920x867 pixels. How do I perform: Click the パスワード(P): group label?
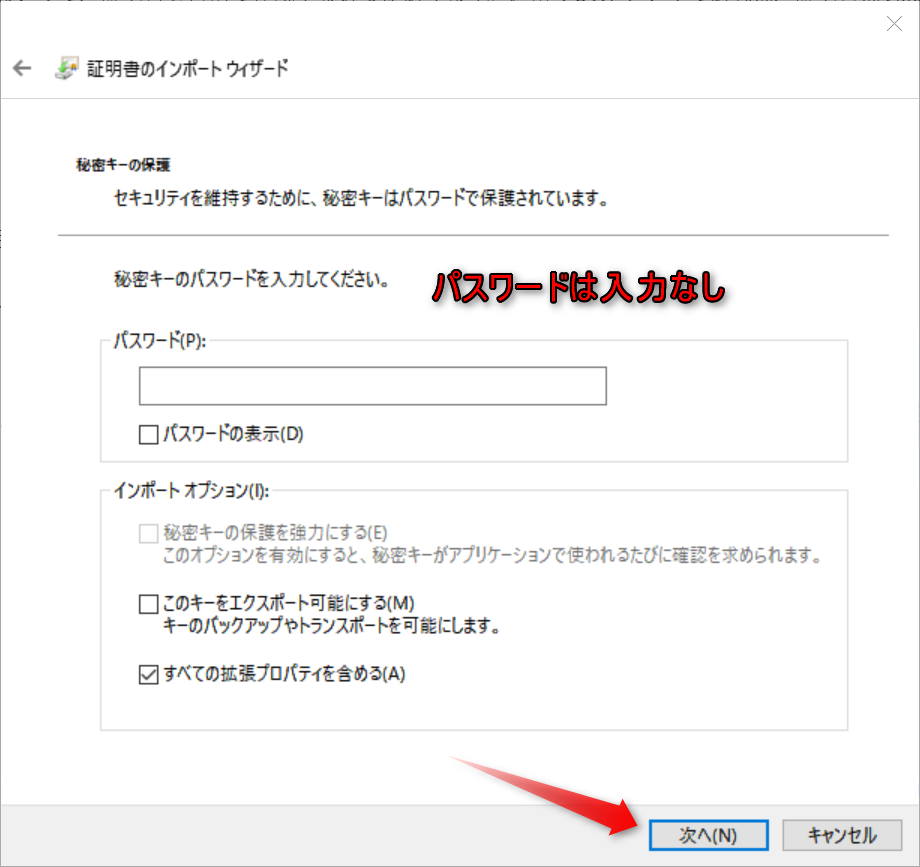[160, 340]
